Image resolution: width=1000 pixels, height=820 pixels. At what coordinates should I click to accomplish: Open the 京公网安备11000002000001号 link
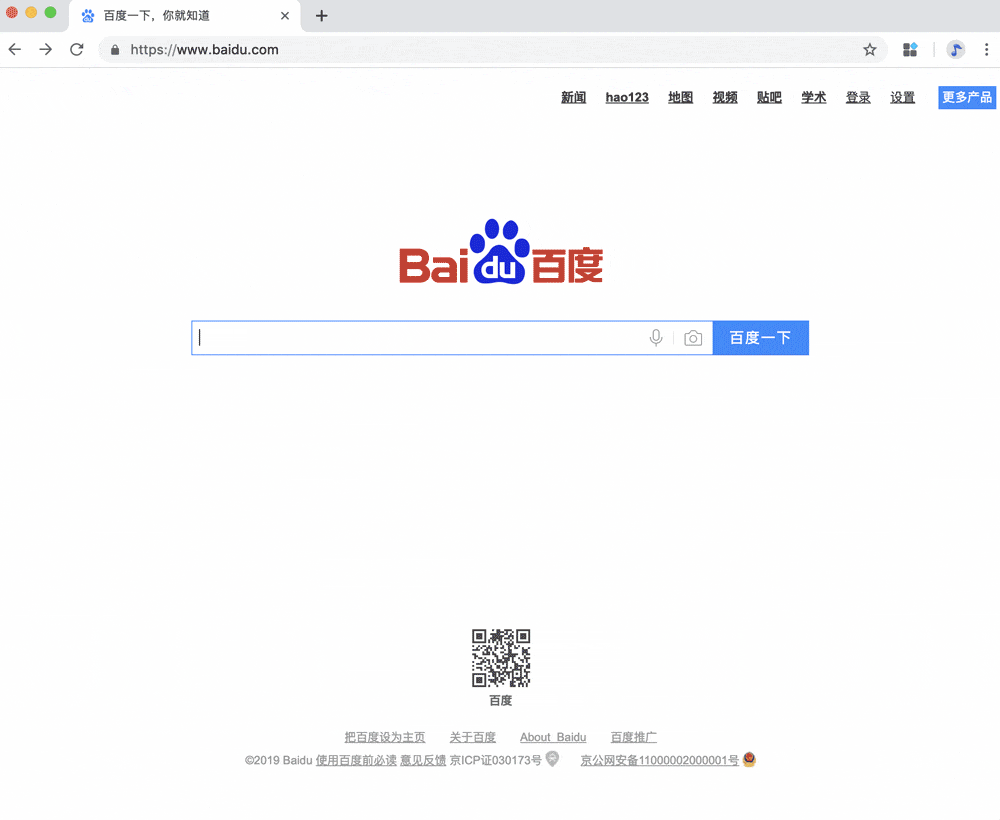pyautogui.click(x=659, y=760)
